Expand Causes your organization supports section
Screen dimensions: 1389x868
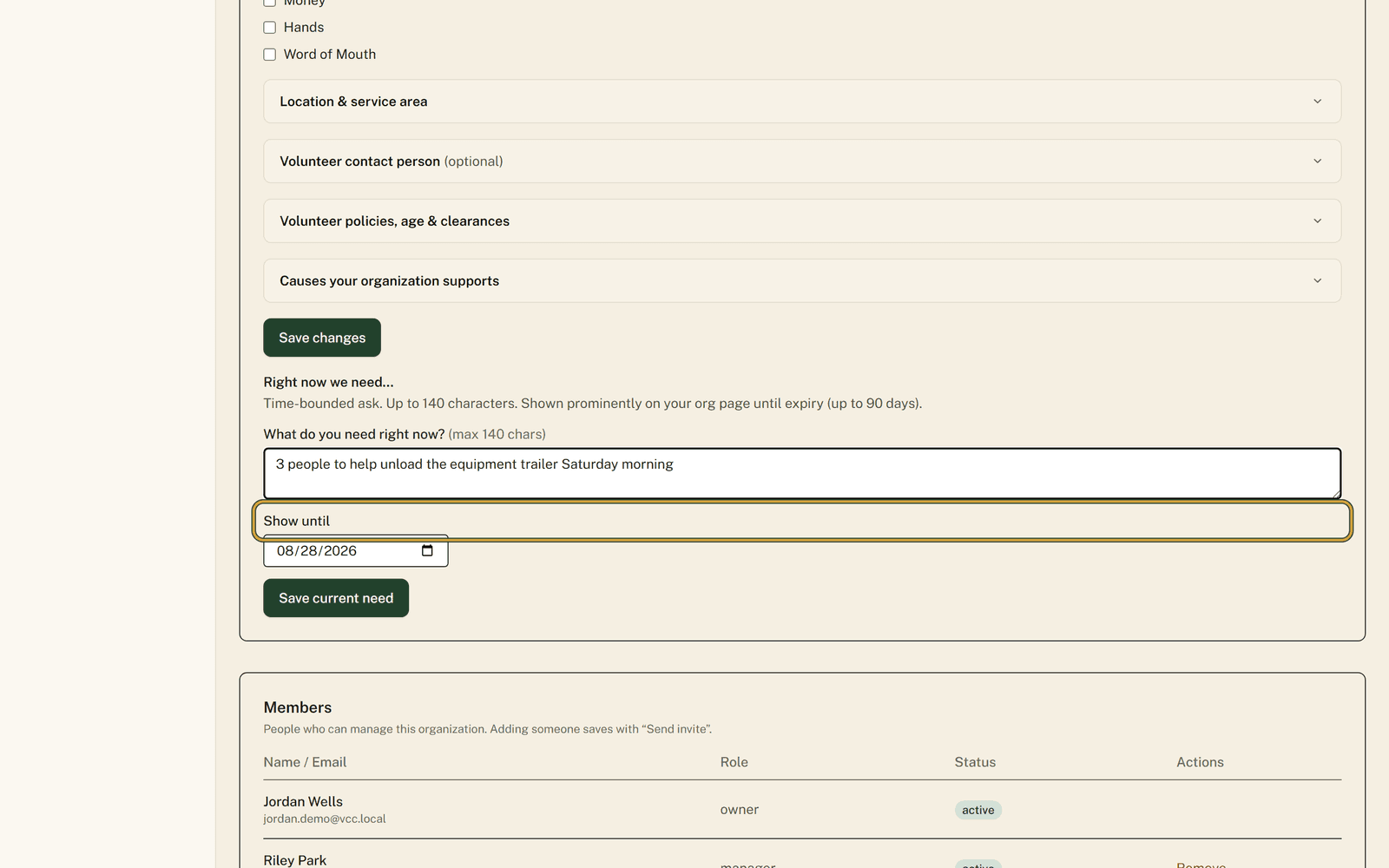(802, 281)
